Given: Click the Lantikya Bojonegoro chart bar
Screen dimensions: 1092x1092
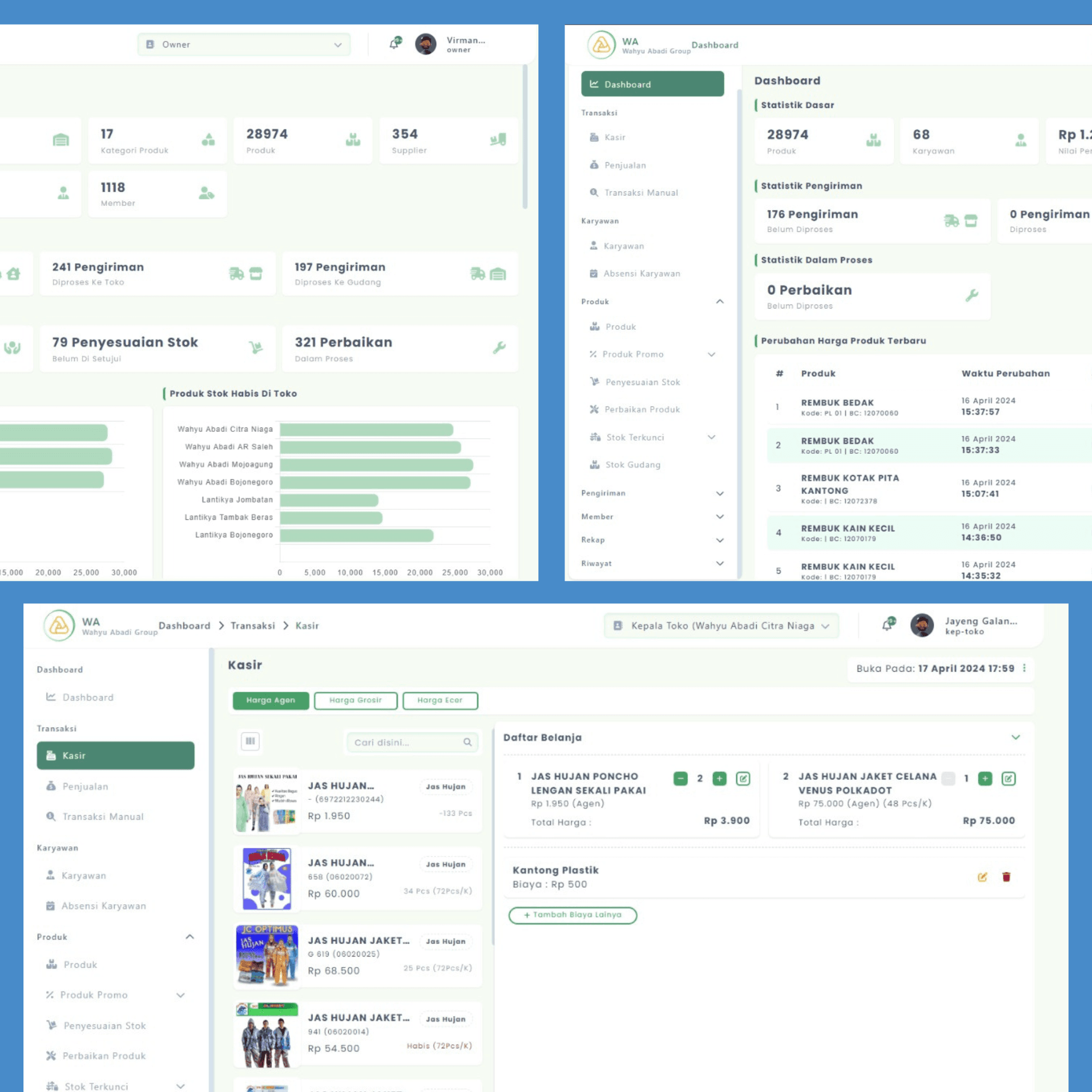Looking at the screenshot, I should coord(357,535).
